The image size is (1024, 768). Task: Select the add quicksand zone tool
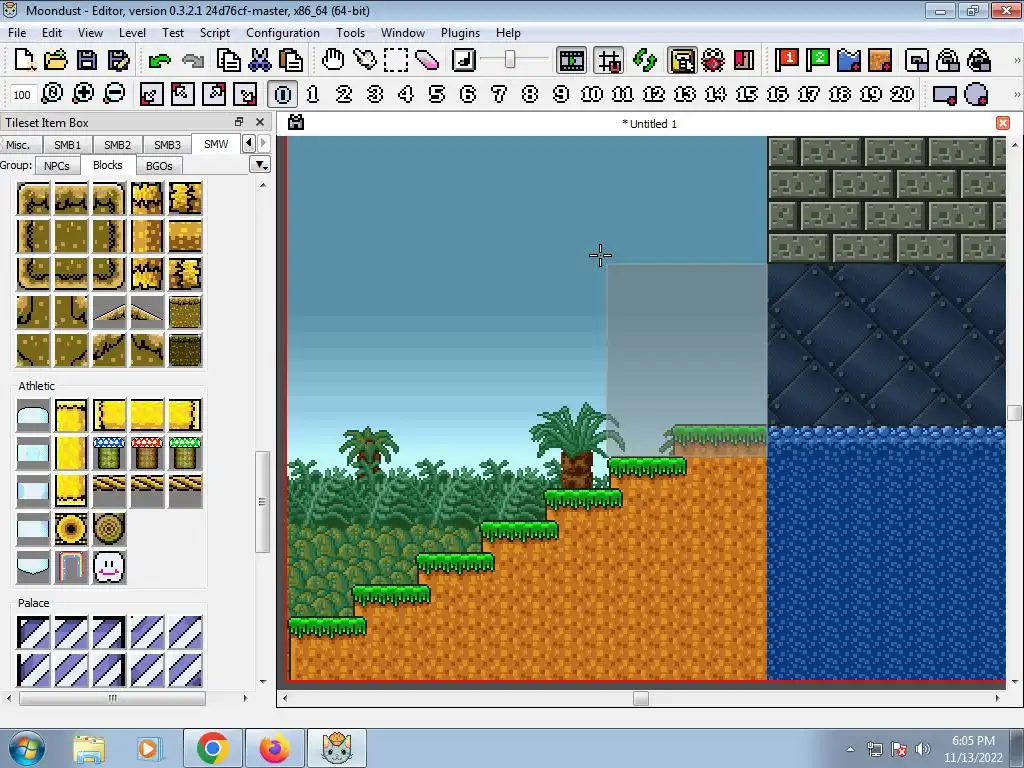(880, 61)
